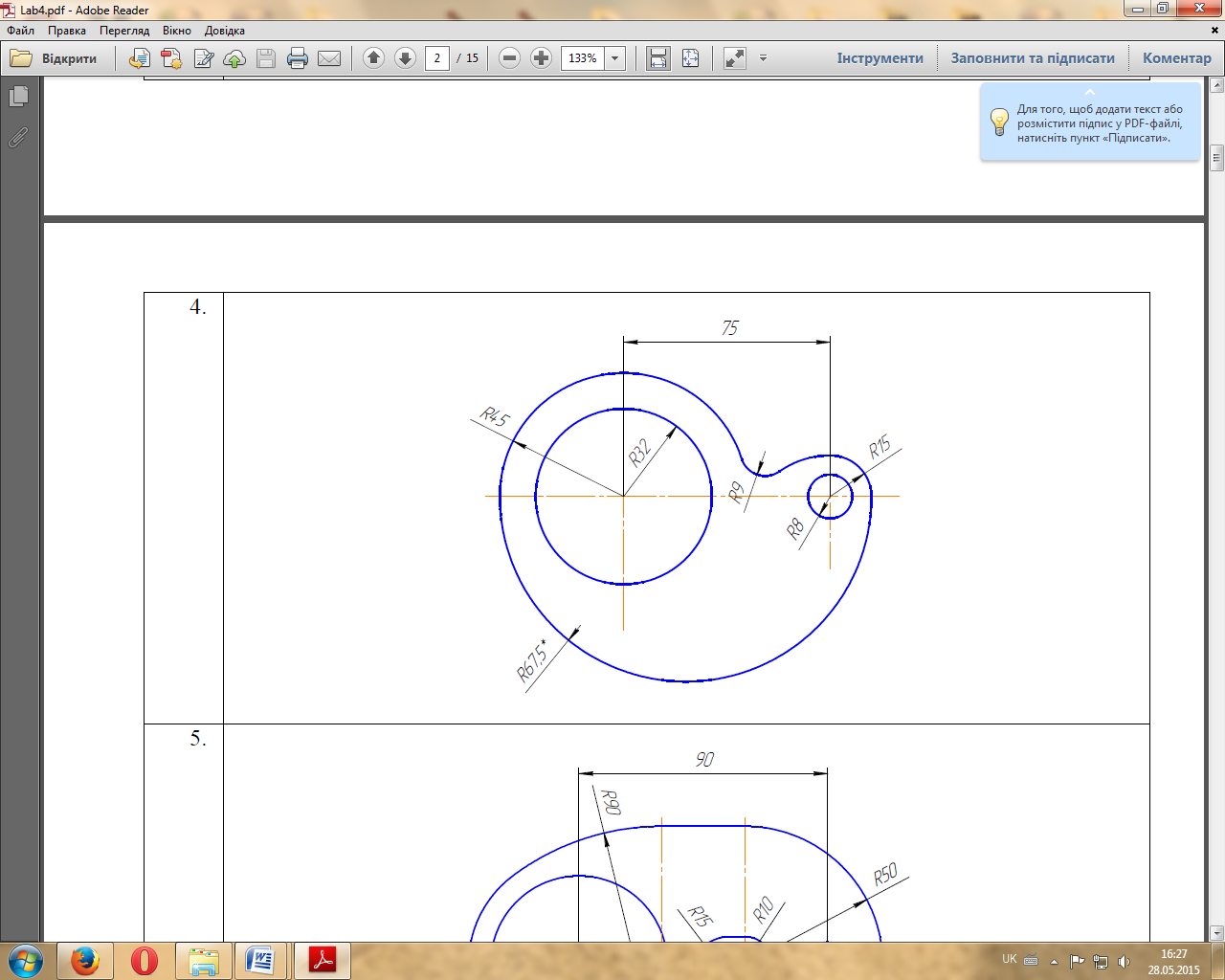Viewport: 1225px width, 980px height.
Task: Click the task number 4. cell
Action: (184, 508)
